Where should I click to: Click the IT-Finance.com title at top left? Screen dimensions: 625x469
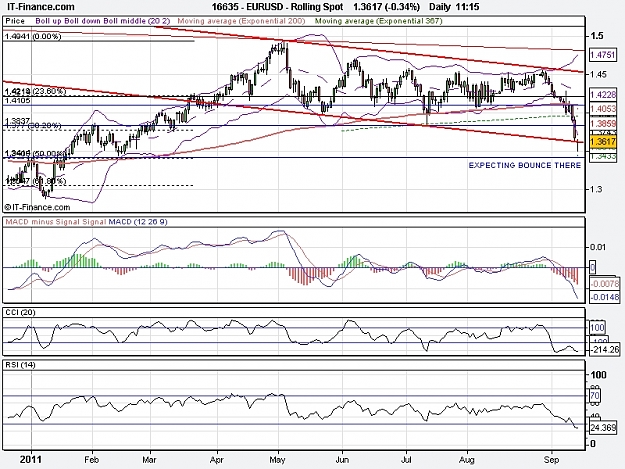tap(39, 7)
